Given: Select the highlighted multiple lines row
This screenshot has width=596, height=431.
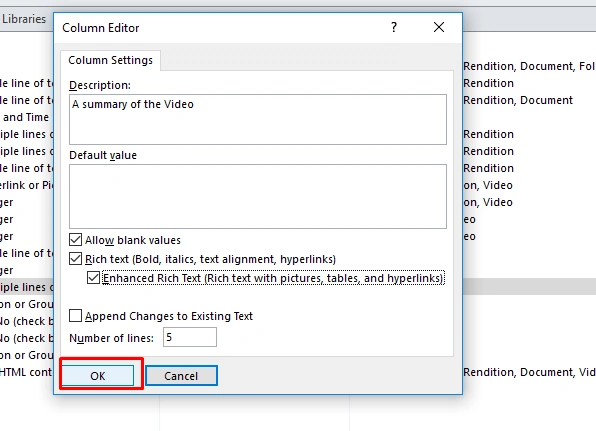Looking at the screenshot, I should (x=27, y=287).
